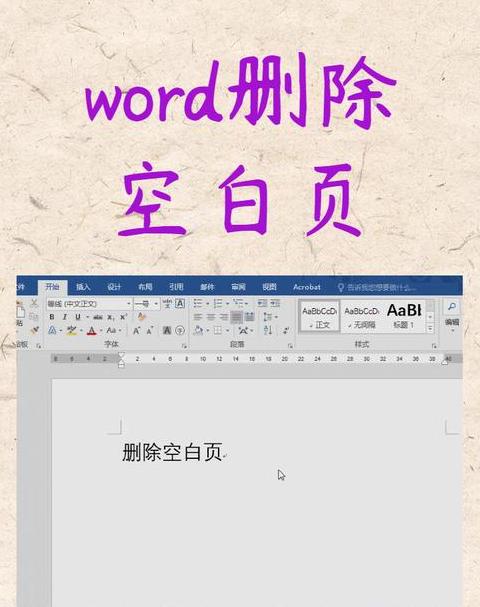This screenshot has height=607, width=480.
Task: Click the Decrease Indent icon
Action: click(x=262, y=303)
